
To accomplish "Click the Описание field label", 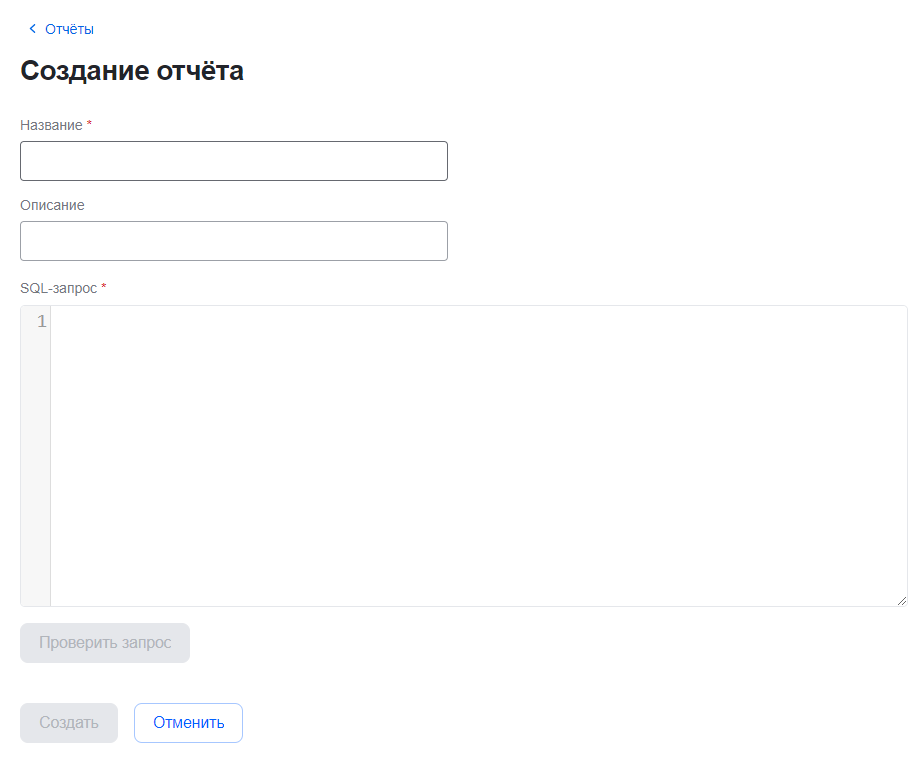I will click(52, 205).
